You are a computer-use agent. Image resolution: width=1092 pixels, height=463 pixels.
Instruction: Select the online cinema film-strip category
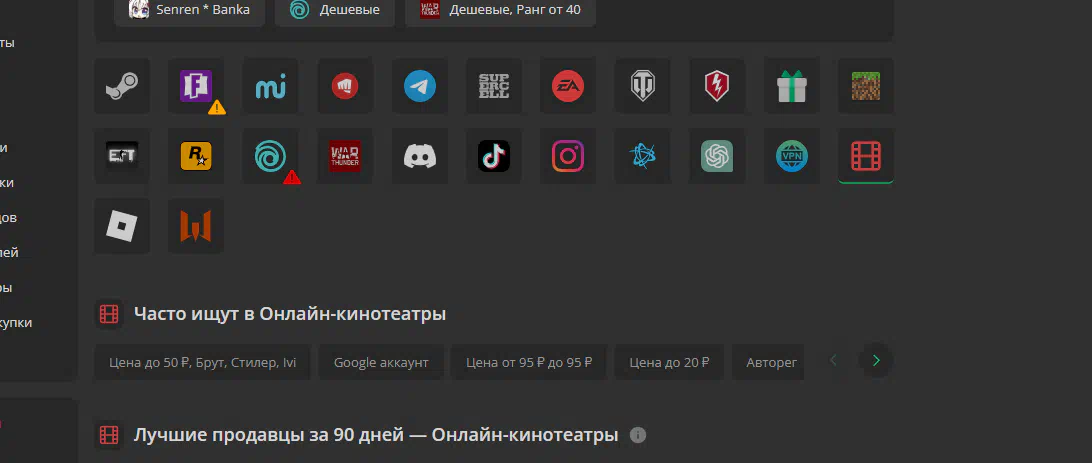click(x=866, y=156)
